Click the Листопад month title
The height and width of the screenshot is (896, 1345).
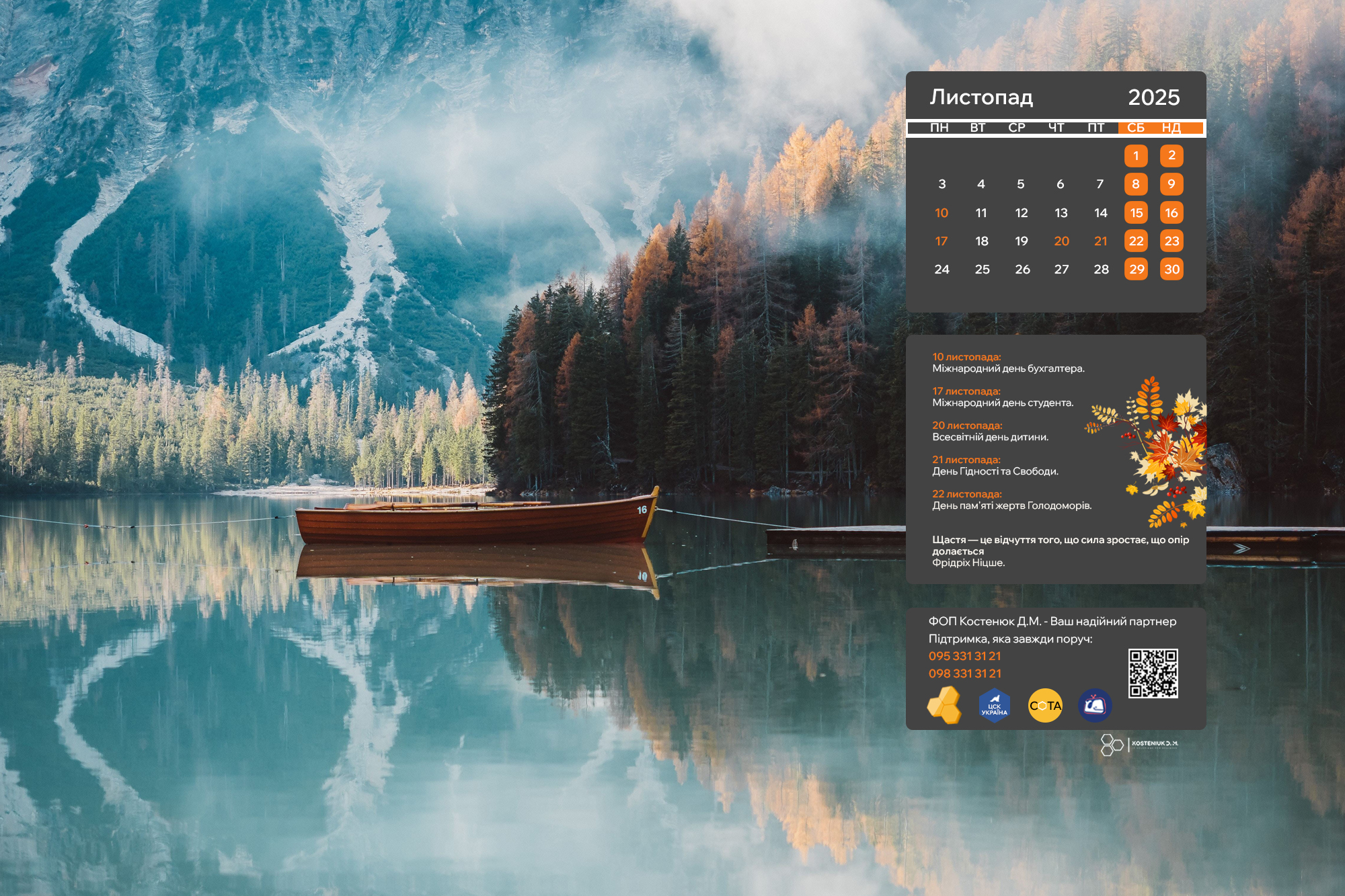pyautogui.click(x=981, y=97)
